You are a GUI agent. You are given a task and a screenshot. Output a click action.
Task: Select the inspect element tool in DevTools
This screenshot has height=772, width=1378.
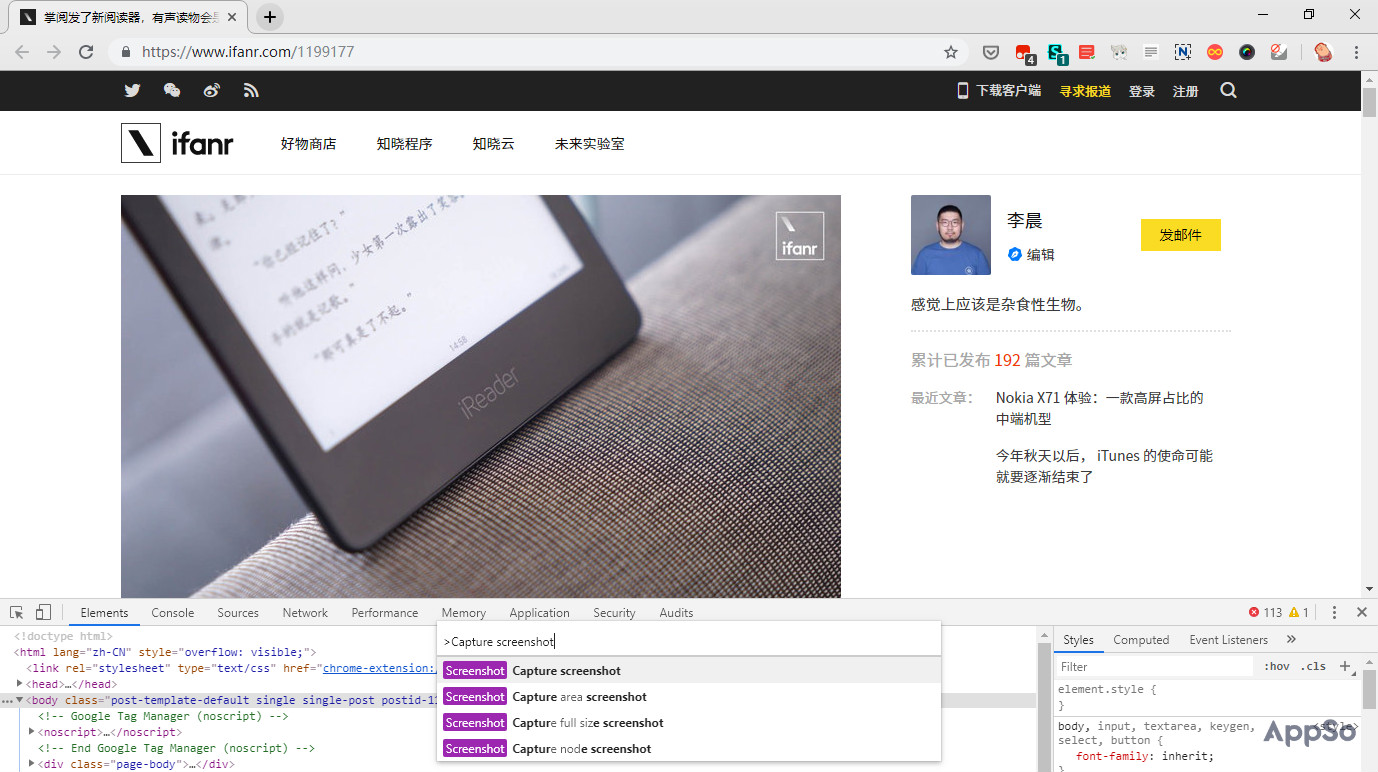coord(15,611)
